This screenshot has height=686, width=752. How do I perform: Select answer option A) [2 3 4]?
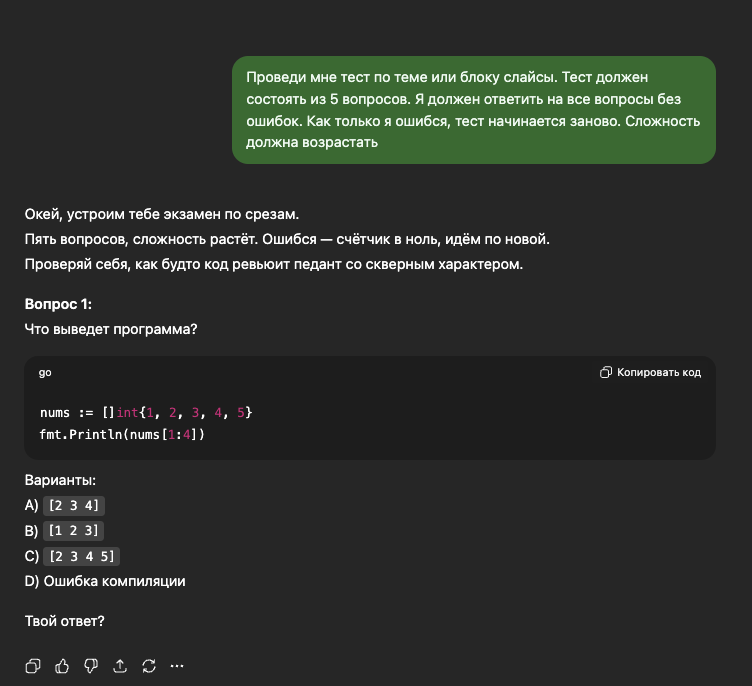click(x=74, y=505)
